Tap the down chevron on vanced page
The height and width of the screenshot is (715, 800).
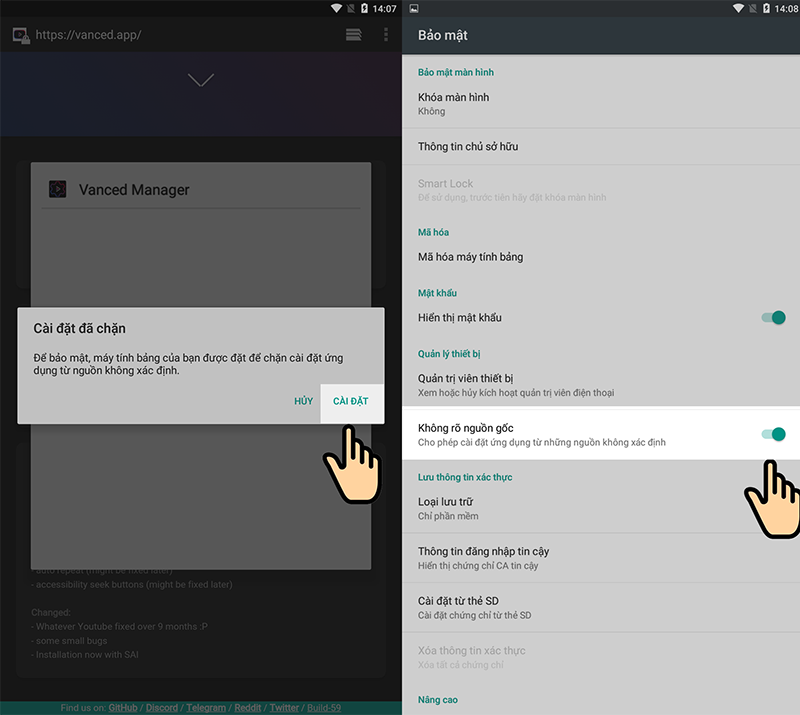pos(201,80)
